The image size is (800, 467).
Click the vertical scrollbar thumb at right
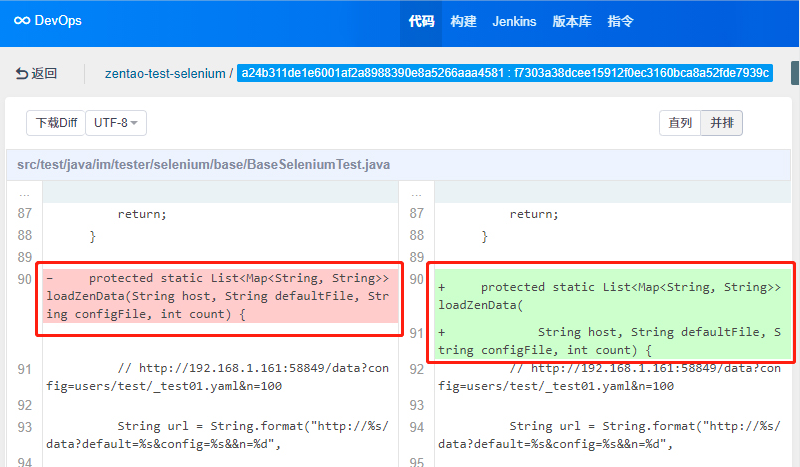[x=795, y=73]
